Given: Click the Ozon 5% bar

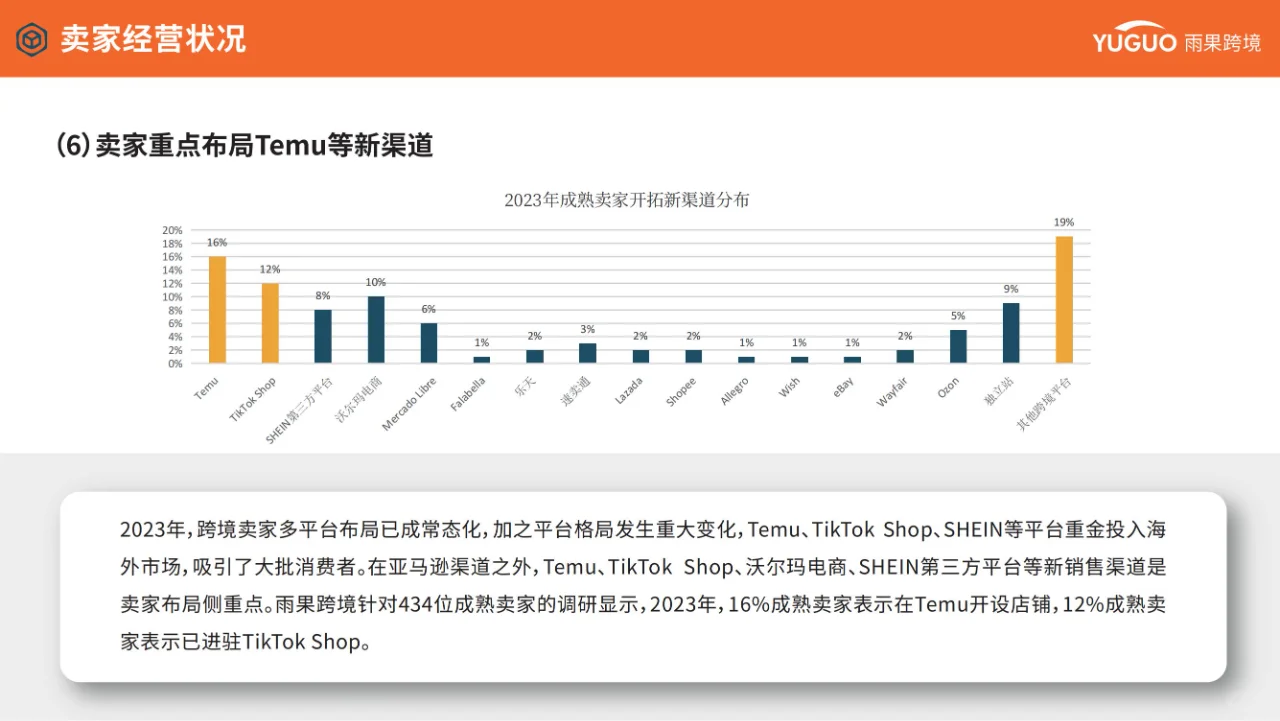Looking at the screenshot, I should (x=958, y=346).
